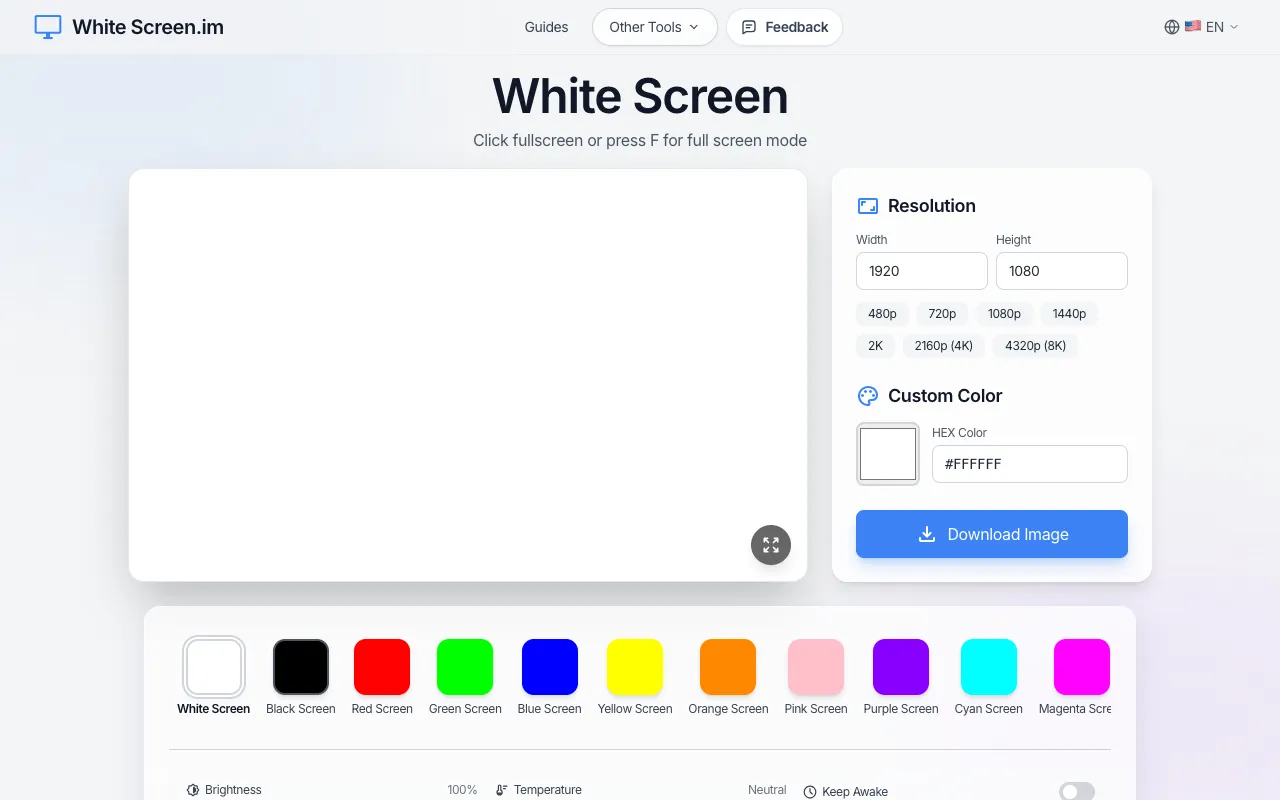Open the custom color picker swatch
Image resolution: width=1280 pixels, height=800 pixels.
pyautogui.click(x=888, y=454)
